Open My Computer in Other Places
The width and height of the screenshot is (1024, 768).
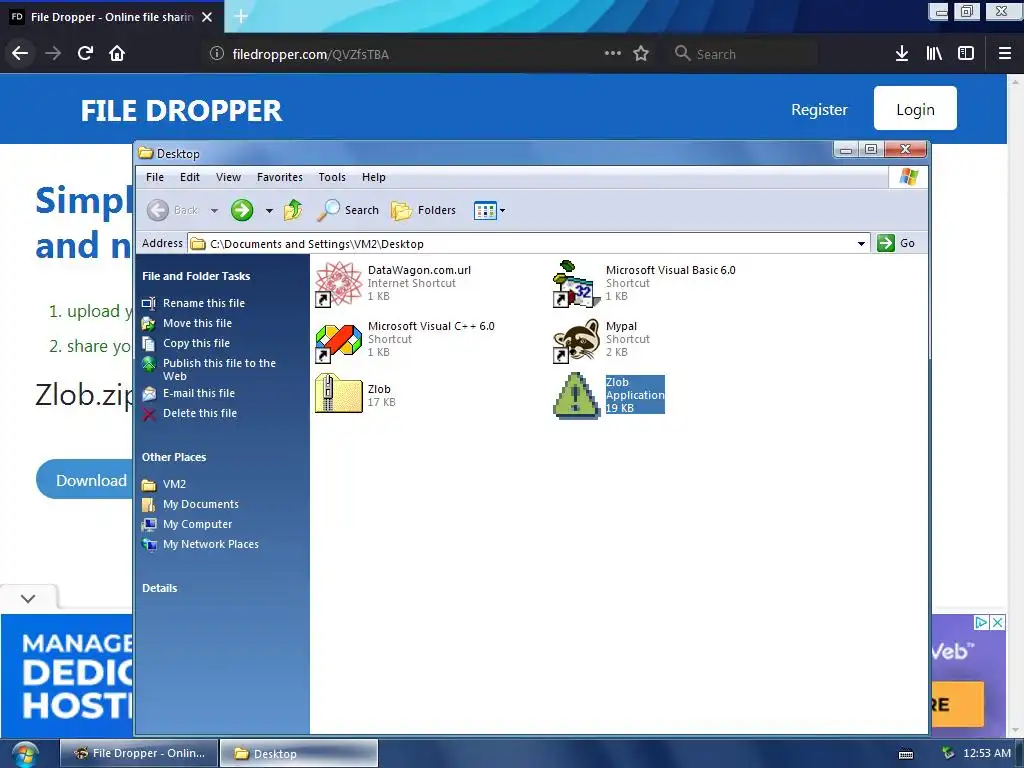pos(197,524)
